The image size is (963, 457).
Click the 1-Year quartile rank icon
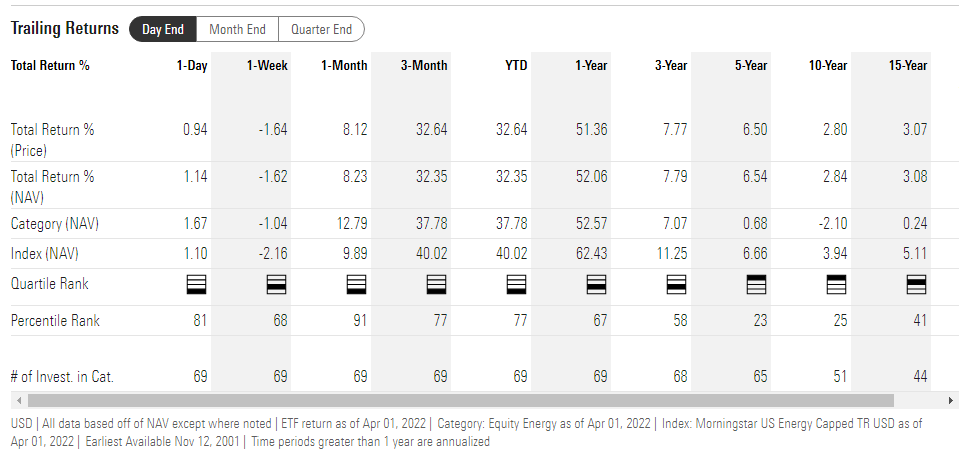coord(597,285)
